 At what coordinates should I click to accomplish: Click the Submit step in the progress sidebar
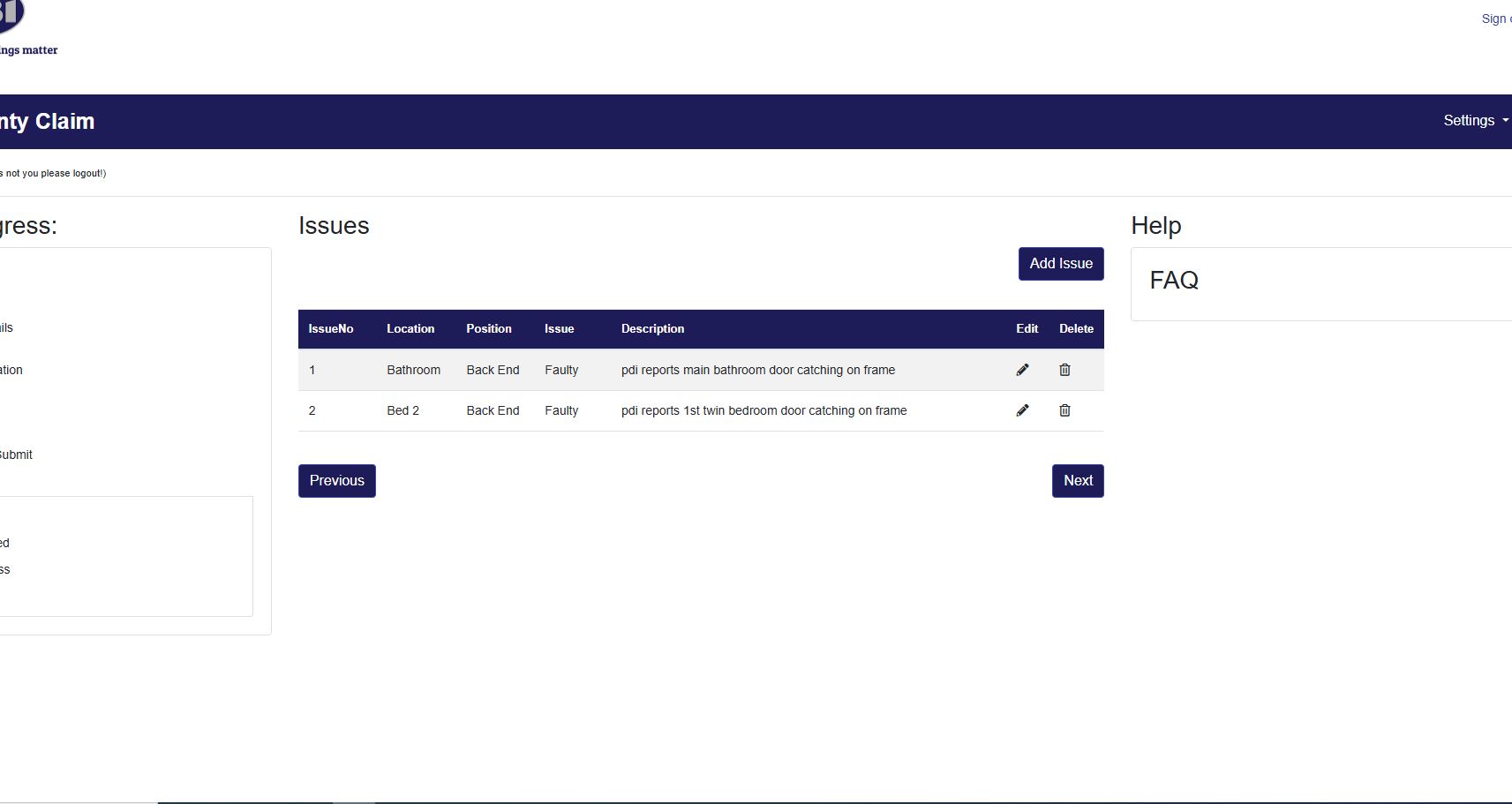click(16, 455)
